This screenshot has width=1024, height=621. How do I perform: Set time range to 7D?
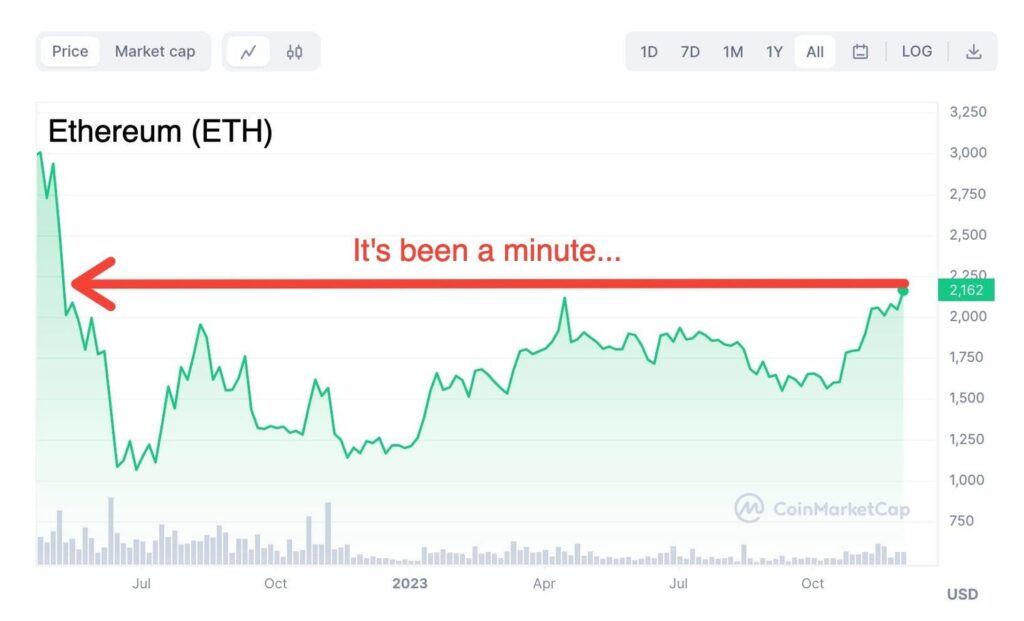[690, 52]
